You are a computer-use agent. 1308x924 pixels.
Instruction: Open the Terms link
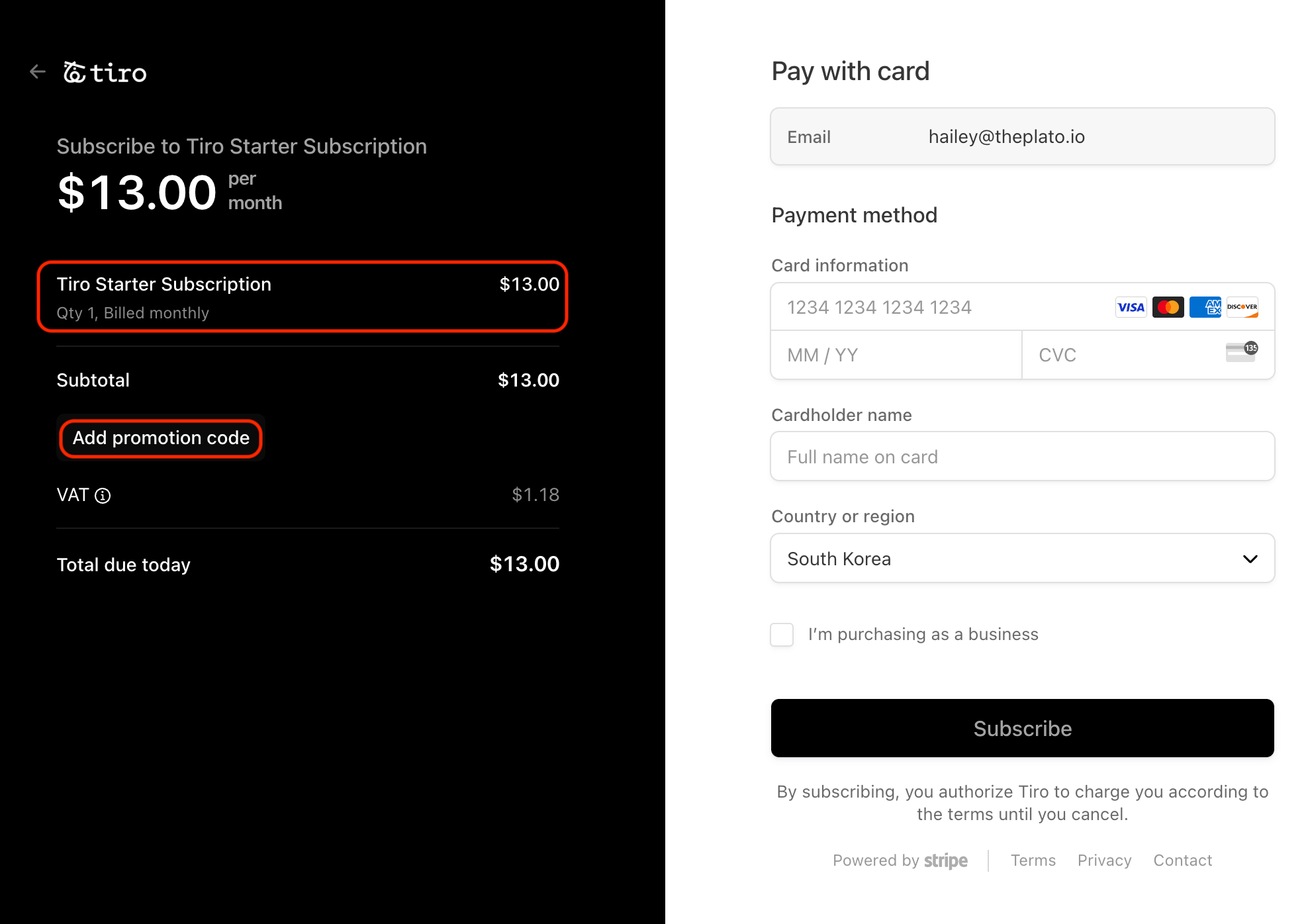coord(1033,860)
